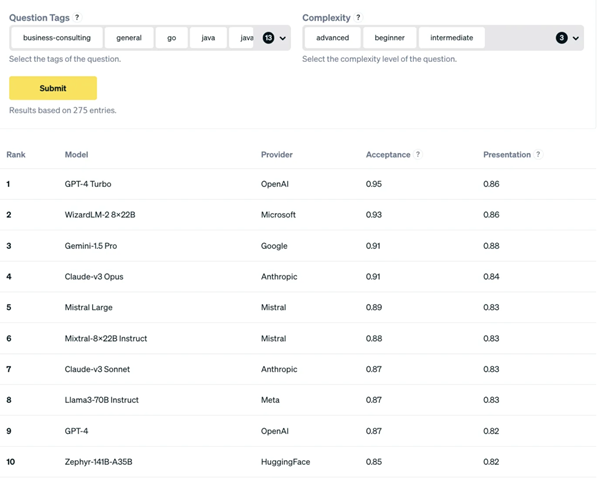Screen dimensions: 600x478
Task: Click the 3 complexity count badge
Action: pyautogui.click(x=561, y=38)
